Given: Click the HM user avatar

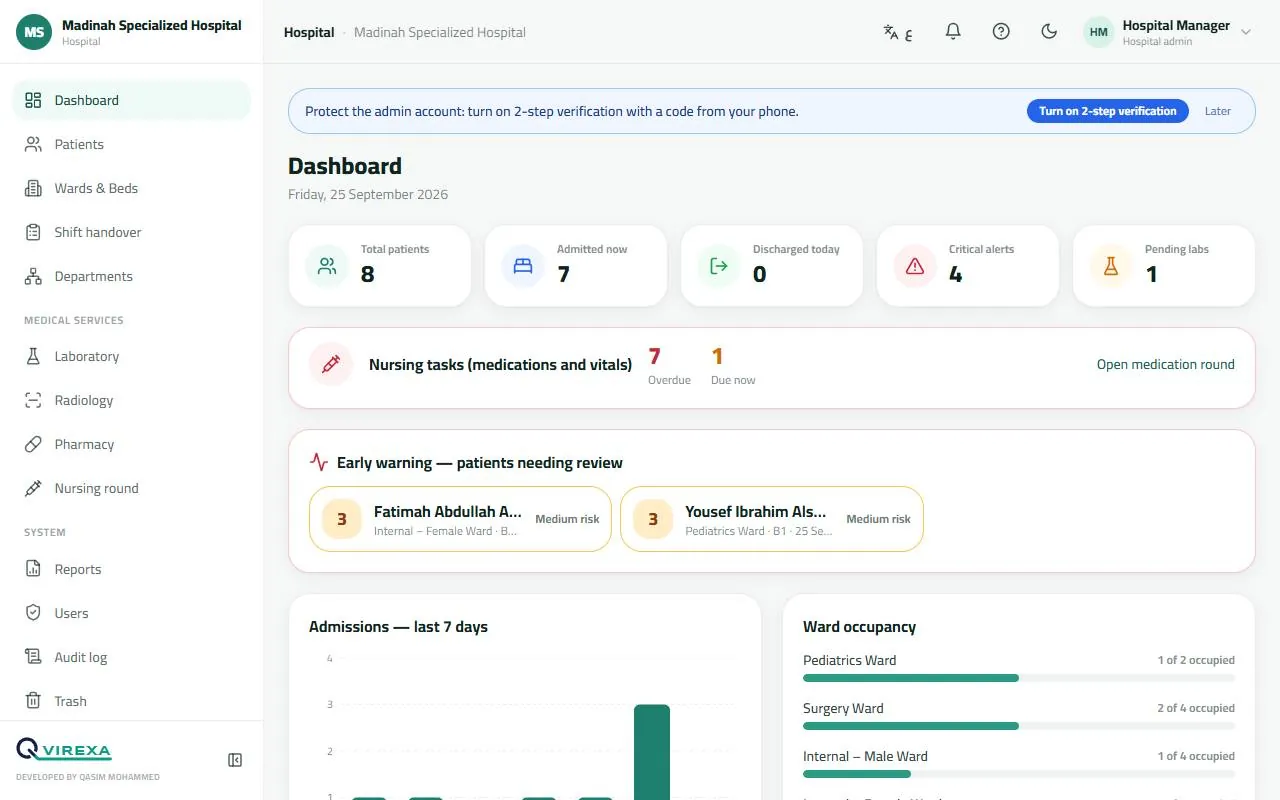Looking at the screenshot, I should pyautogui.click(x=1099, y=32).
